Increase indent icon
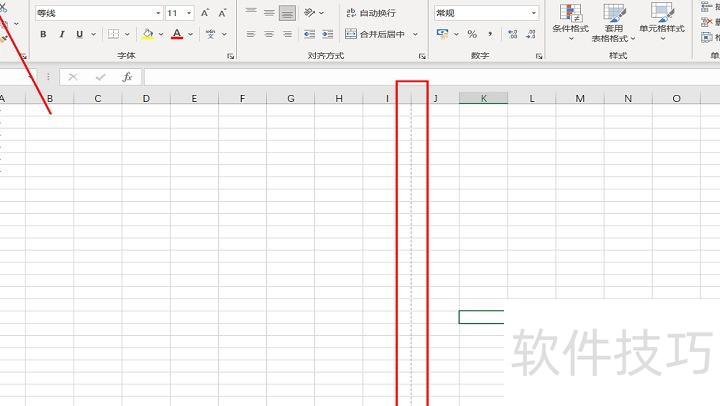This screenshot has height=406, width=720. (x=328, y=34)
